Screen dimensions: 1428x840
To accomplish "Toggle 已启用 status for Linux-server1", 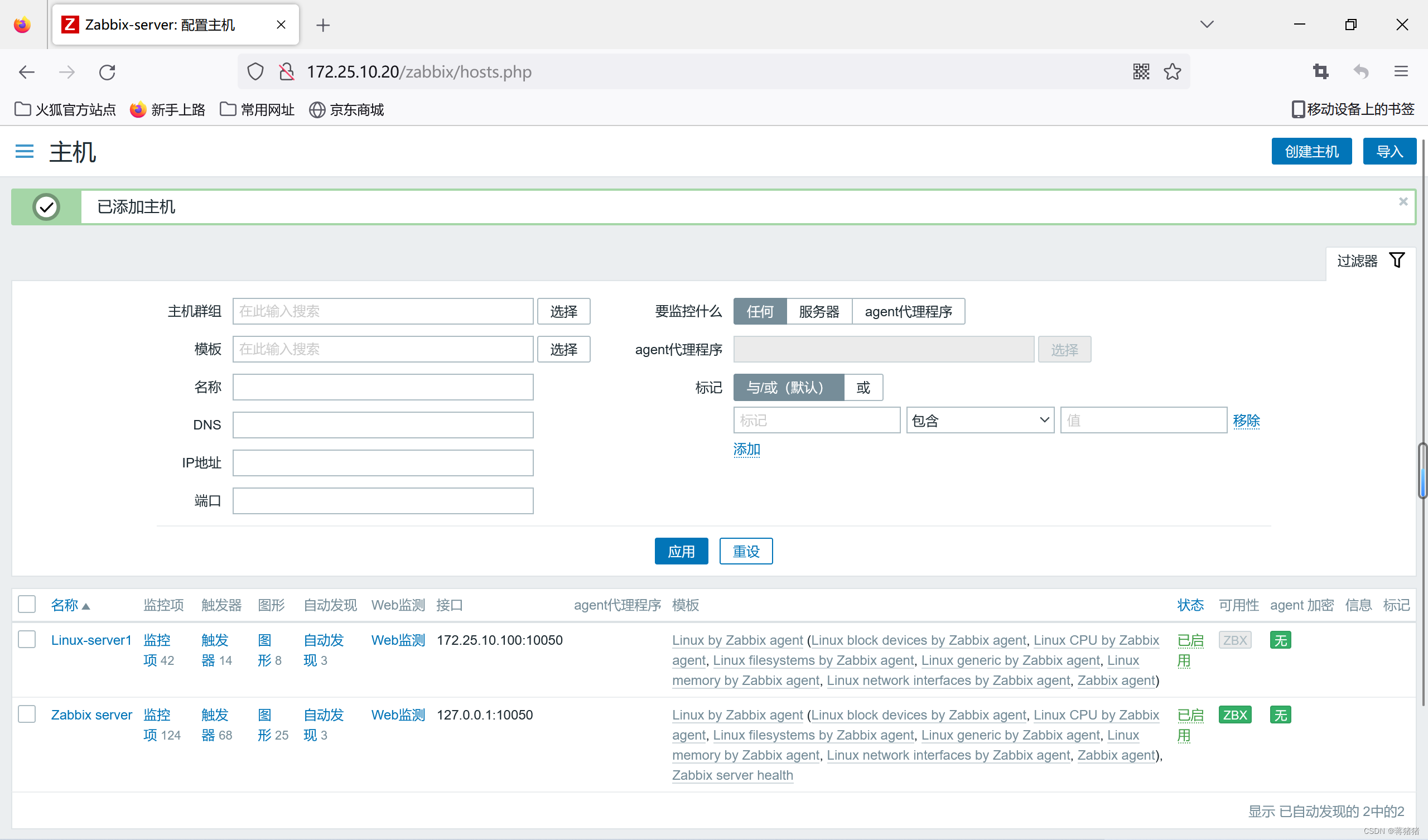I will point(1190,650).
